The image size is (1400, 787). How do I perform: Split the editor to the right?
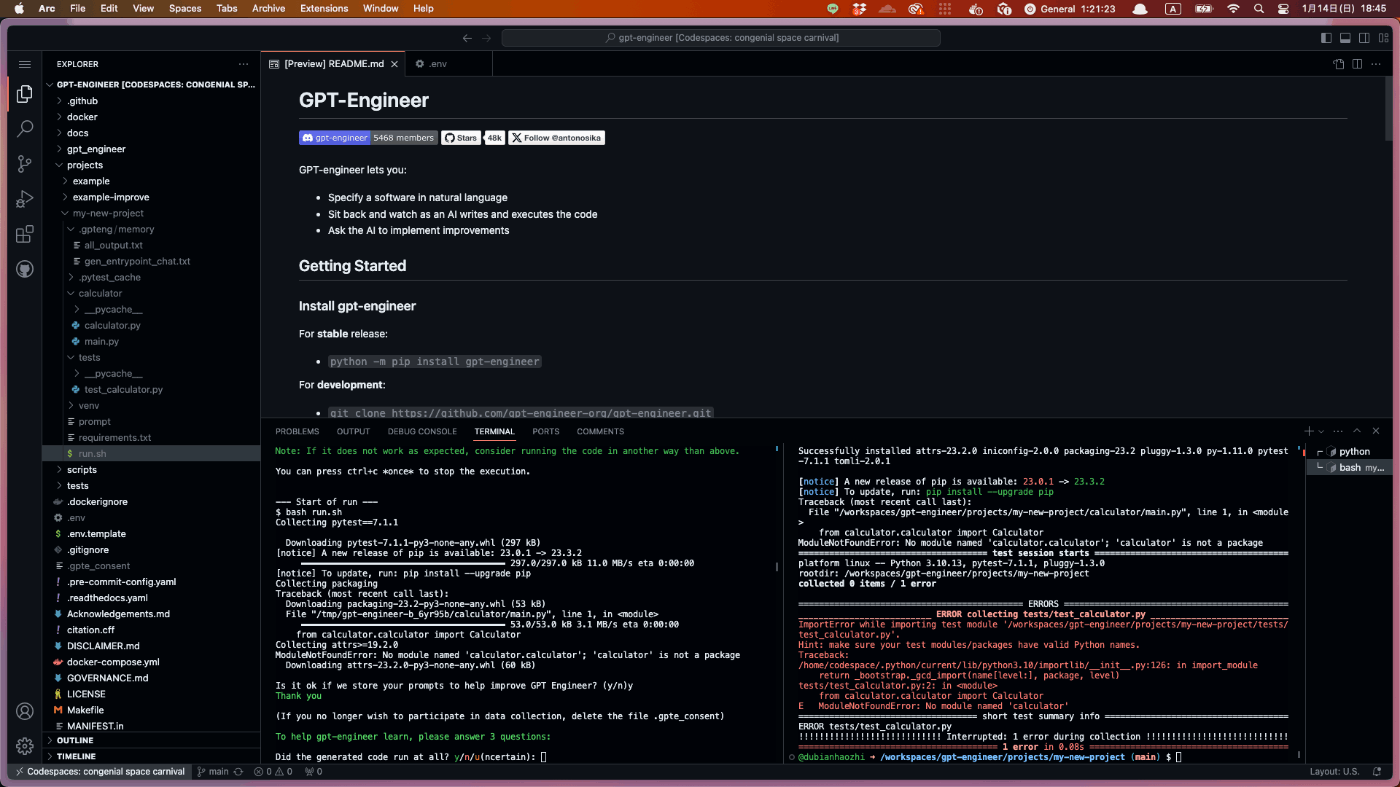(x=1357, y=64)
